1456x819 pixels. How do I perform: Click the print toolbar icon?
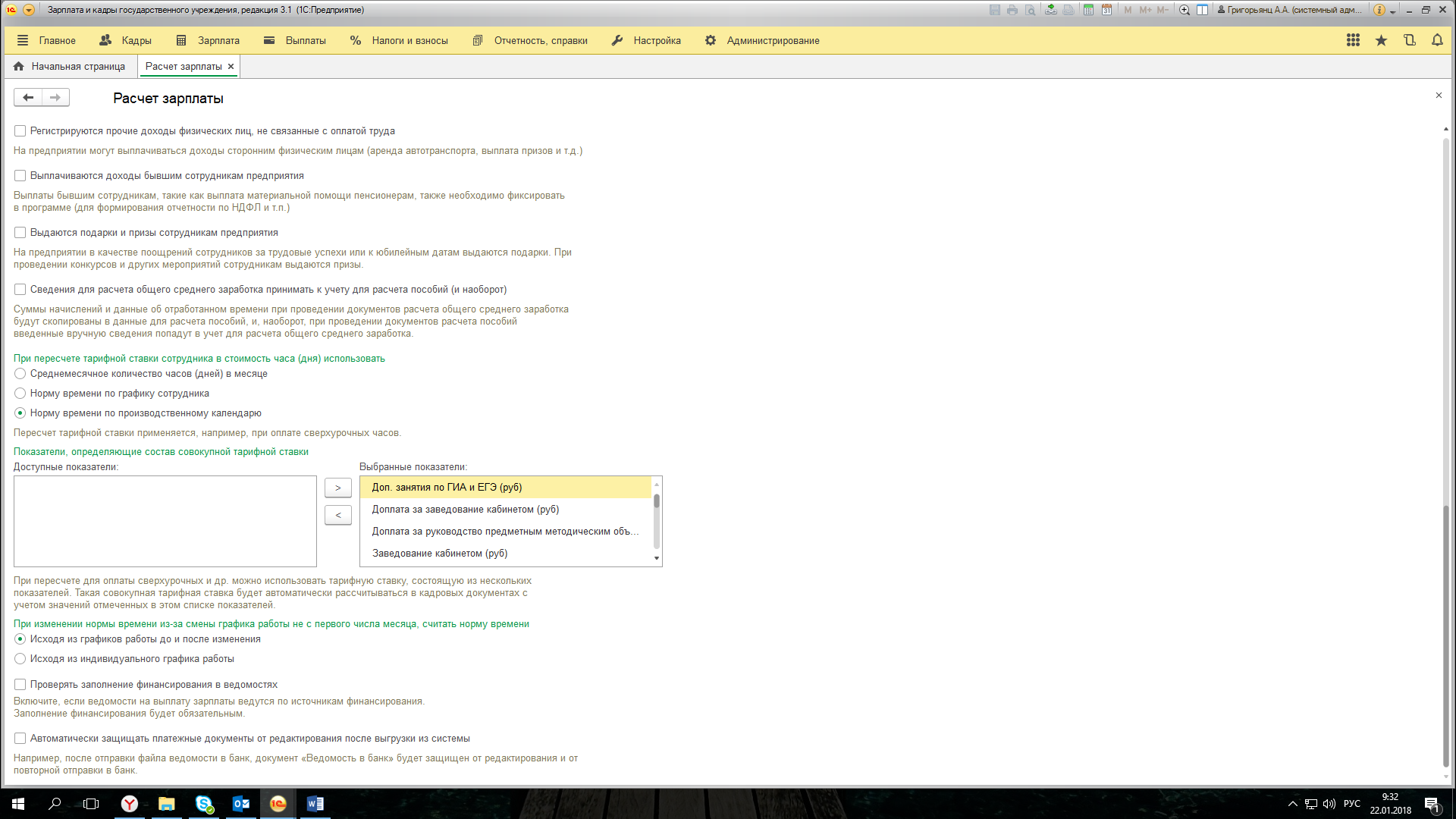click(1012, 10)
